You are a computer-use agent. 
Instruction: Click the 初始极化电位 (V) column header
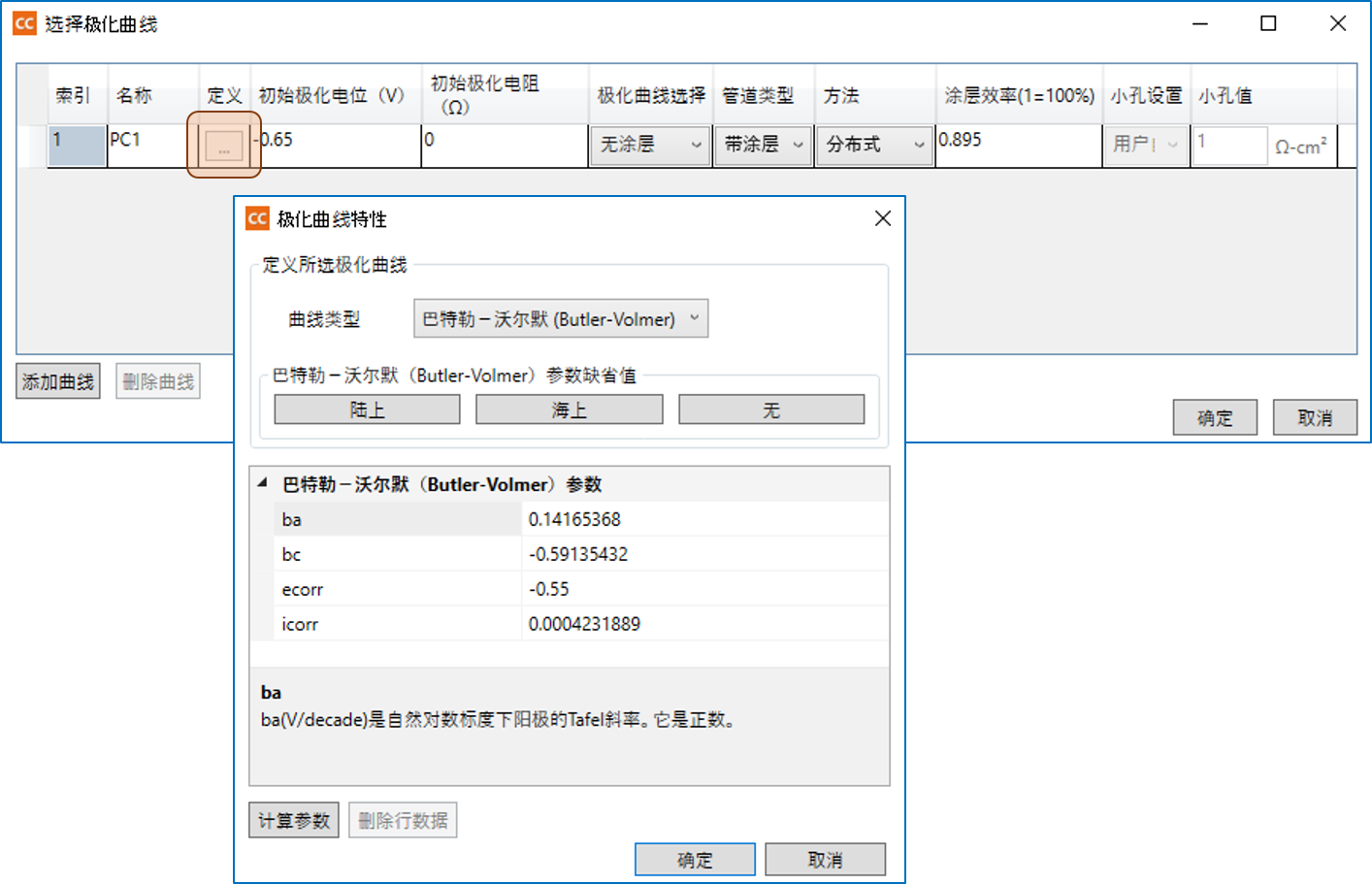click(x=336, y=95)
